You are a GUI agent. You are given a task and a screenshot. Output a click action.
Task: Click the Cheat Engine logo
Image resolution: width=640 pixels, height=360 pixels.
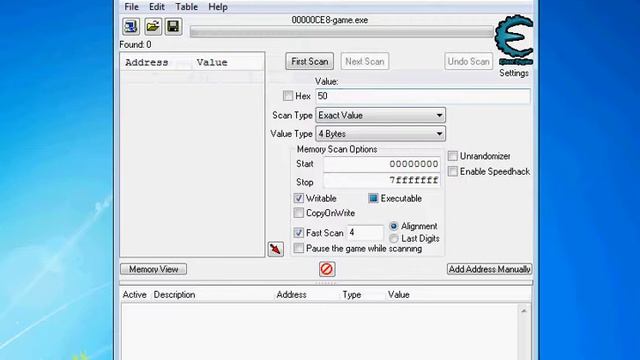click(514, 40)
